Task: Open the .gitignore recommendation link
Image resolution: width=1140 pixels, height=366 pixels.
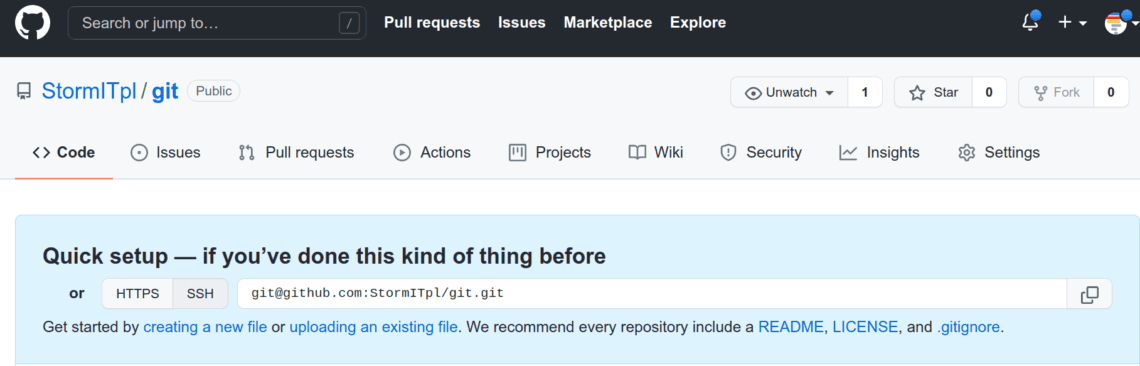Action: point(969,327)
